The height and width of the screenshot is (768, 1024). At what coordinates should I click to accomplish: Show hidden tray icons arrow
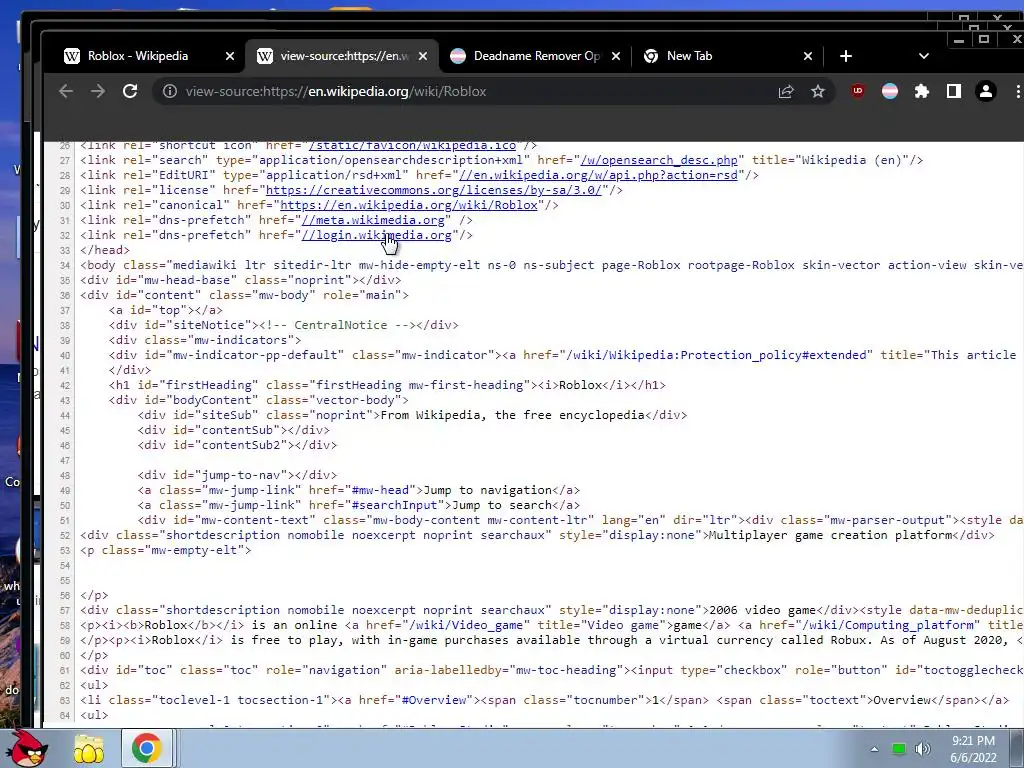click(874, 749)
